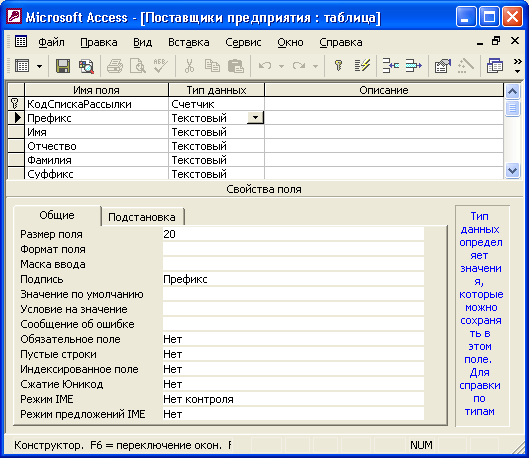Click the File Search toolbar icon
529x458 pixels.
[86, 66]
